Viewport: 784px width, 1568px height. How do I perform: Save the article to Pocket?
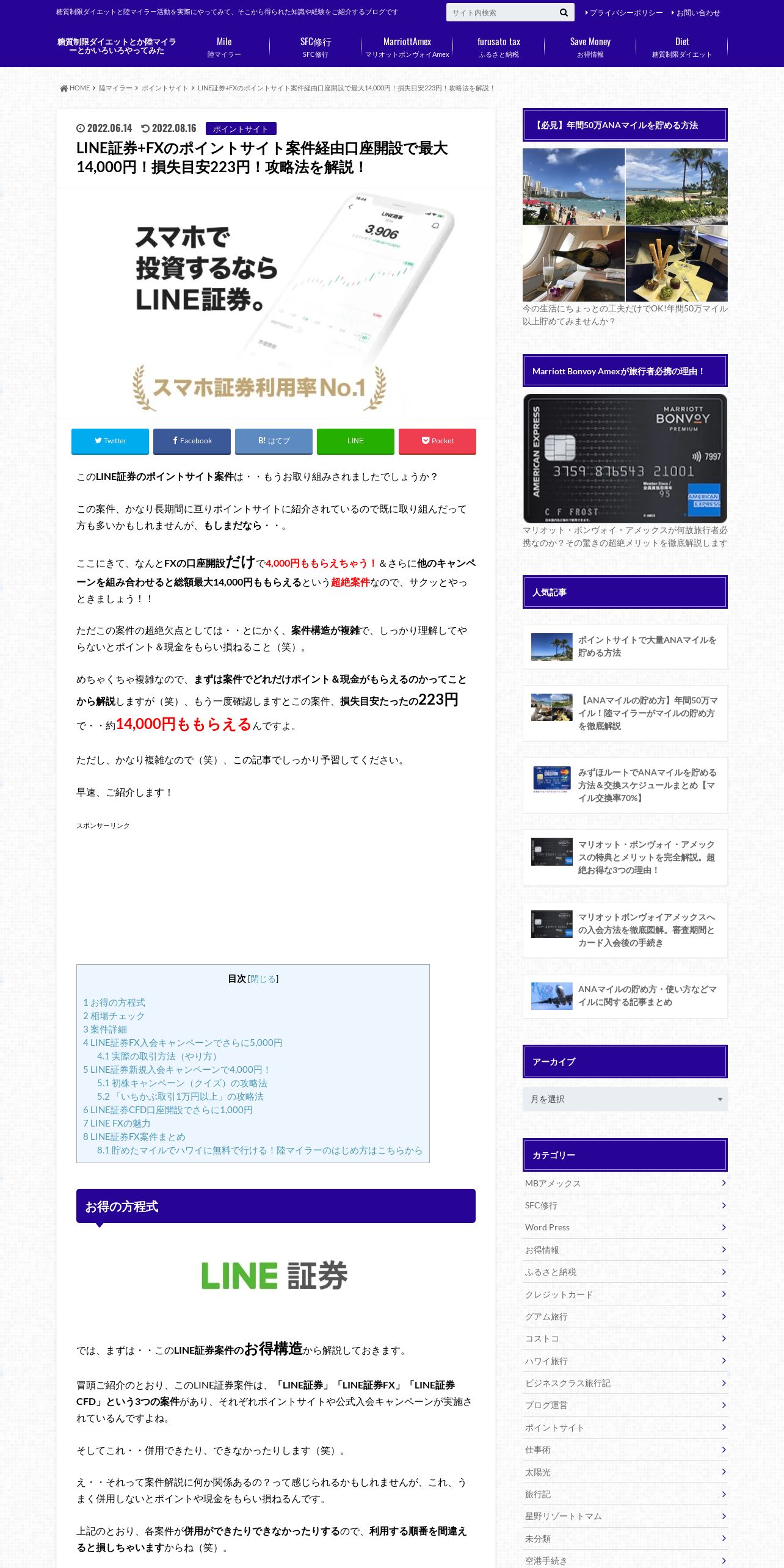(x=437, y=441)
